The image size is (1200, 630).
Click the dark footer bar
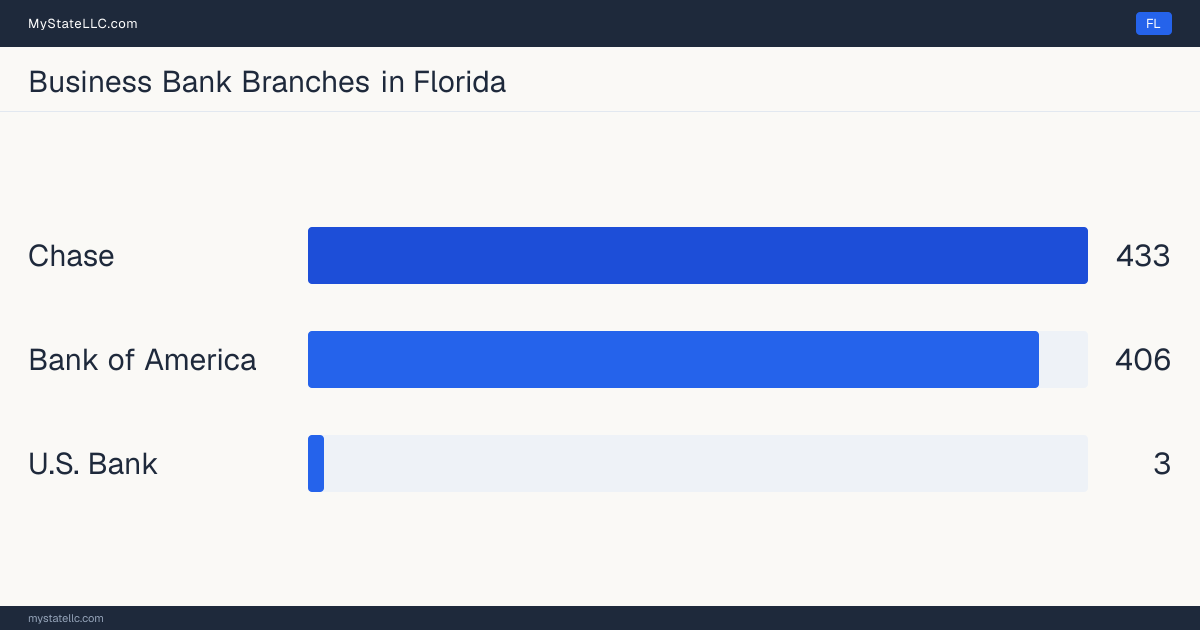(x=600, y=618)
